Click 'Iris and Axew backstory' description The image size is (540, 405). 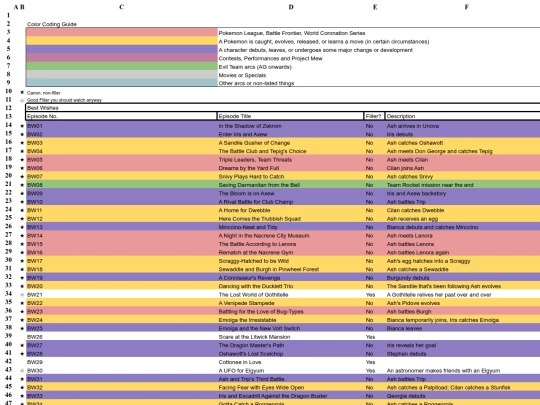[416, 194]
